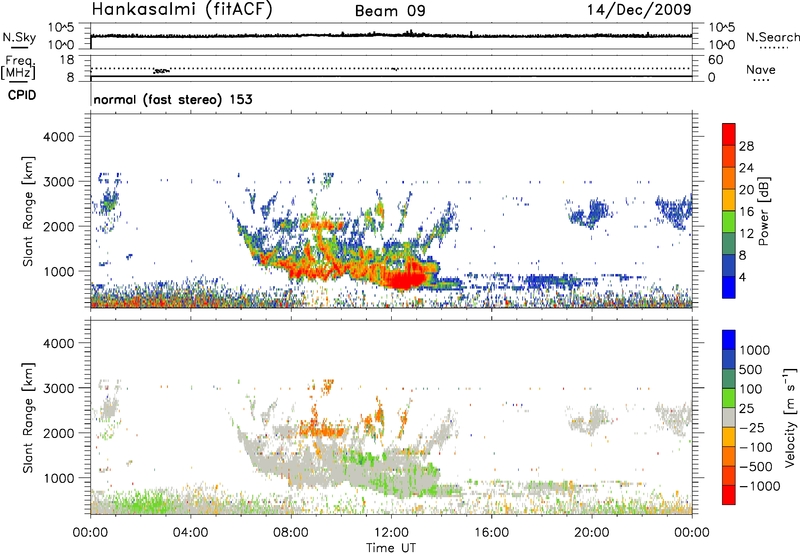Click the "2000" tick on the power panel
This screenshot has width=800, height=554.
pyautogui.click(x=59, y=226)
